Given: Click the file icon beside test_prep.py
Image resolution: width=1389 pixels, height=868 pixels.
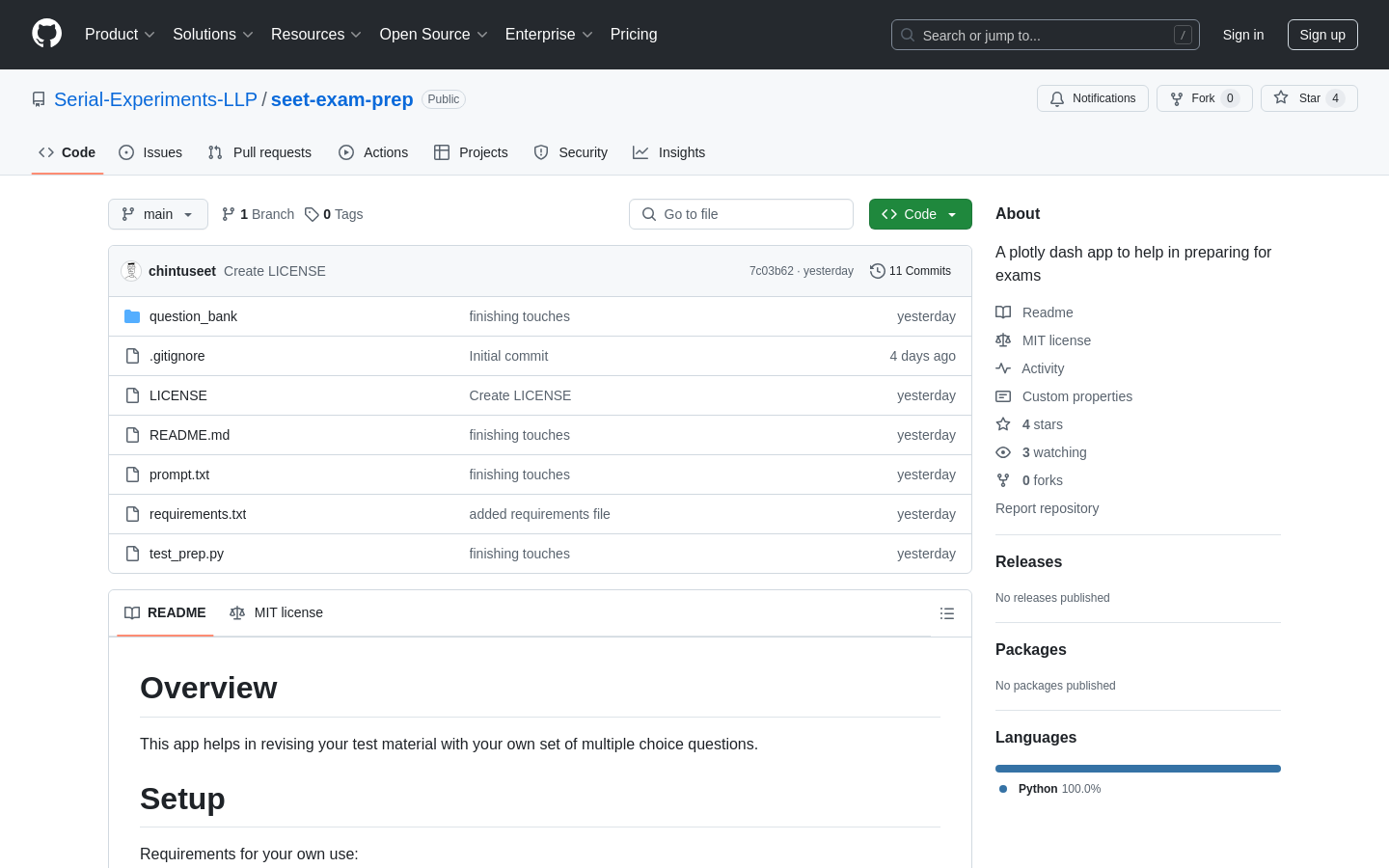Looking at the screenshot, I should pos(132,554).
